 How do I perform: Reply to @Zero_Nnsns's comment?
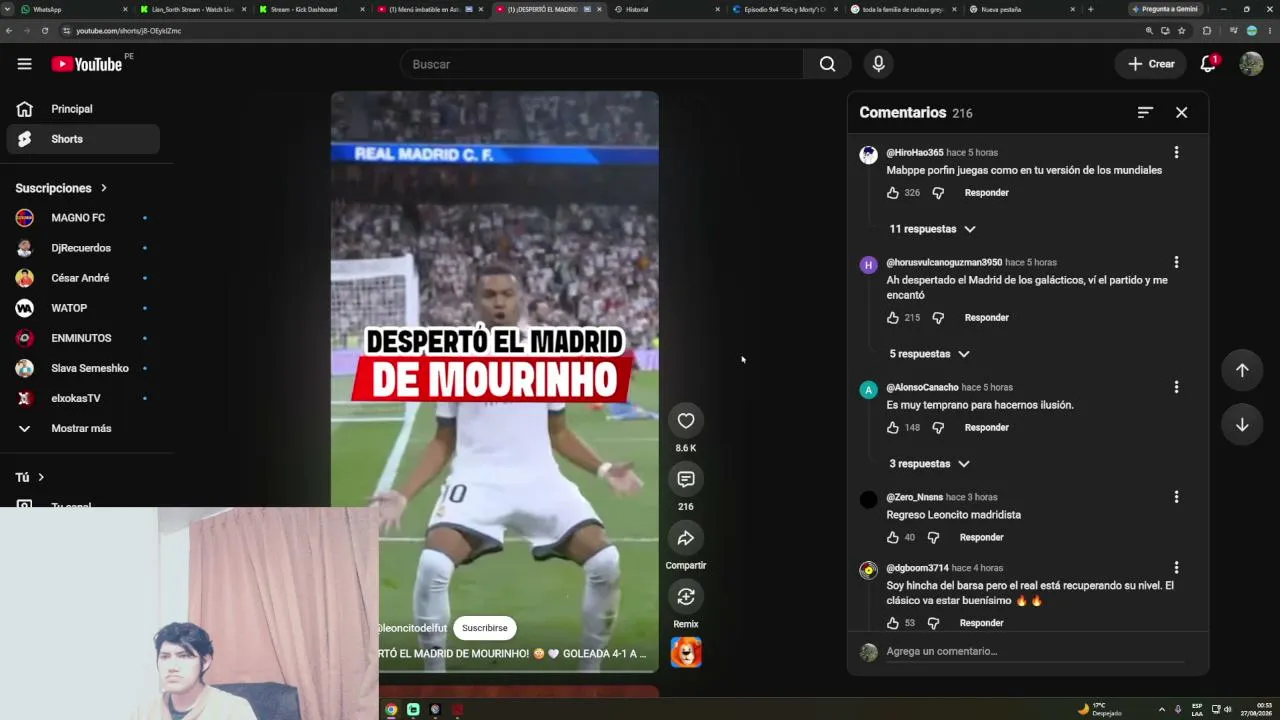pyautogui.click(x=982, y=538)
